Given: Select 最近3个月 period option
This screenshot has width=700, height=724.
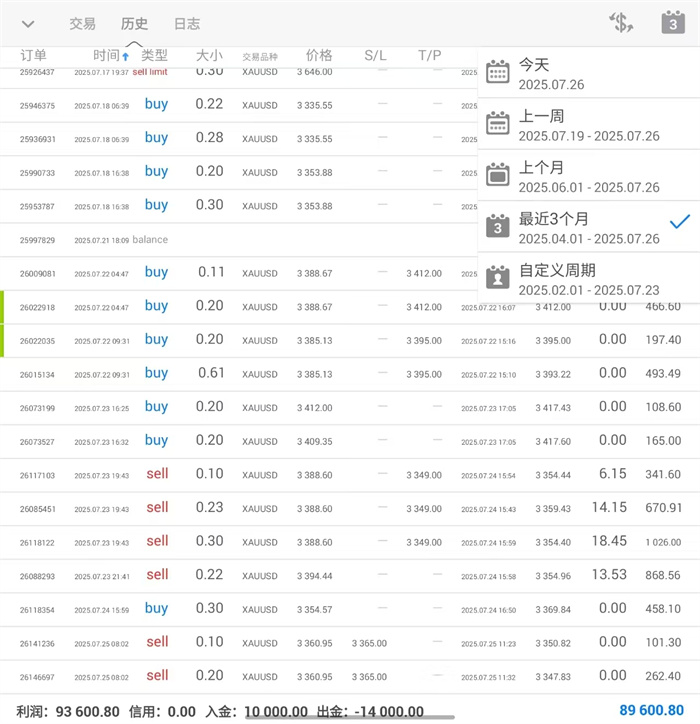Looking at the screenshot, I should click(x=589, y=227).
